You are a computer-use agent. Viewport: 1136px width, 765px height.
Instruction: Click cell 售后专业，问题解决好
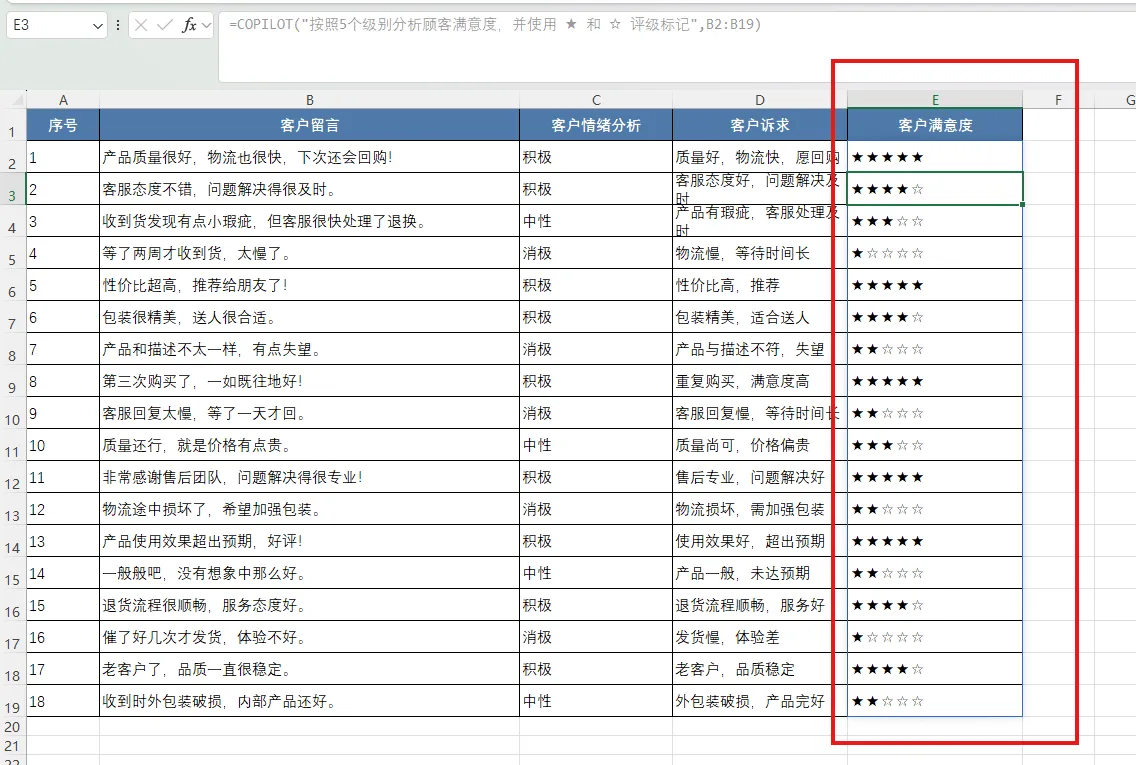tap(759, 477)
